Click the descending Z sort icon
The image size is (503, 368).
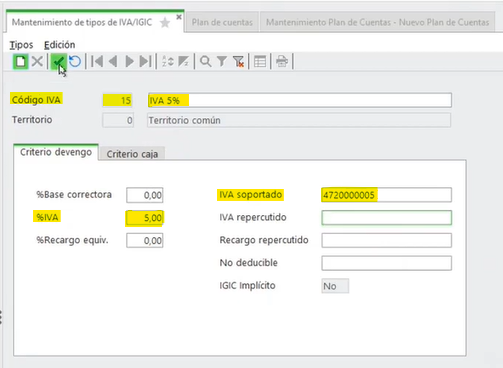pyautogui.click(x=184, y=61)
